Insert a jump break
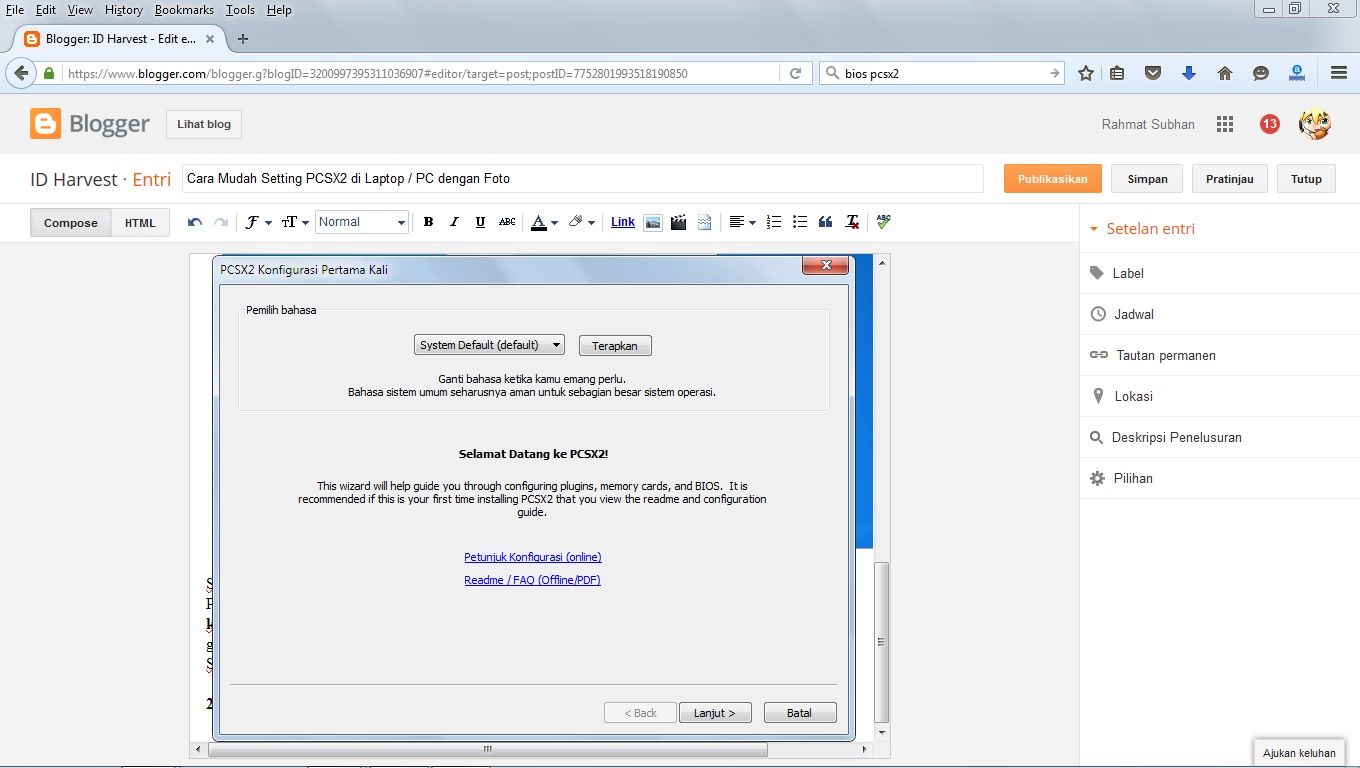Screen dimensions: 1360x768 click(x=704, y=222)
